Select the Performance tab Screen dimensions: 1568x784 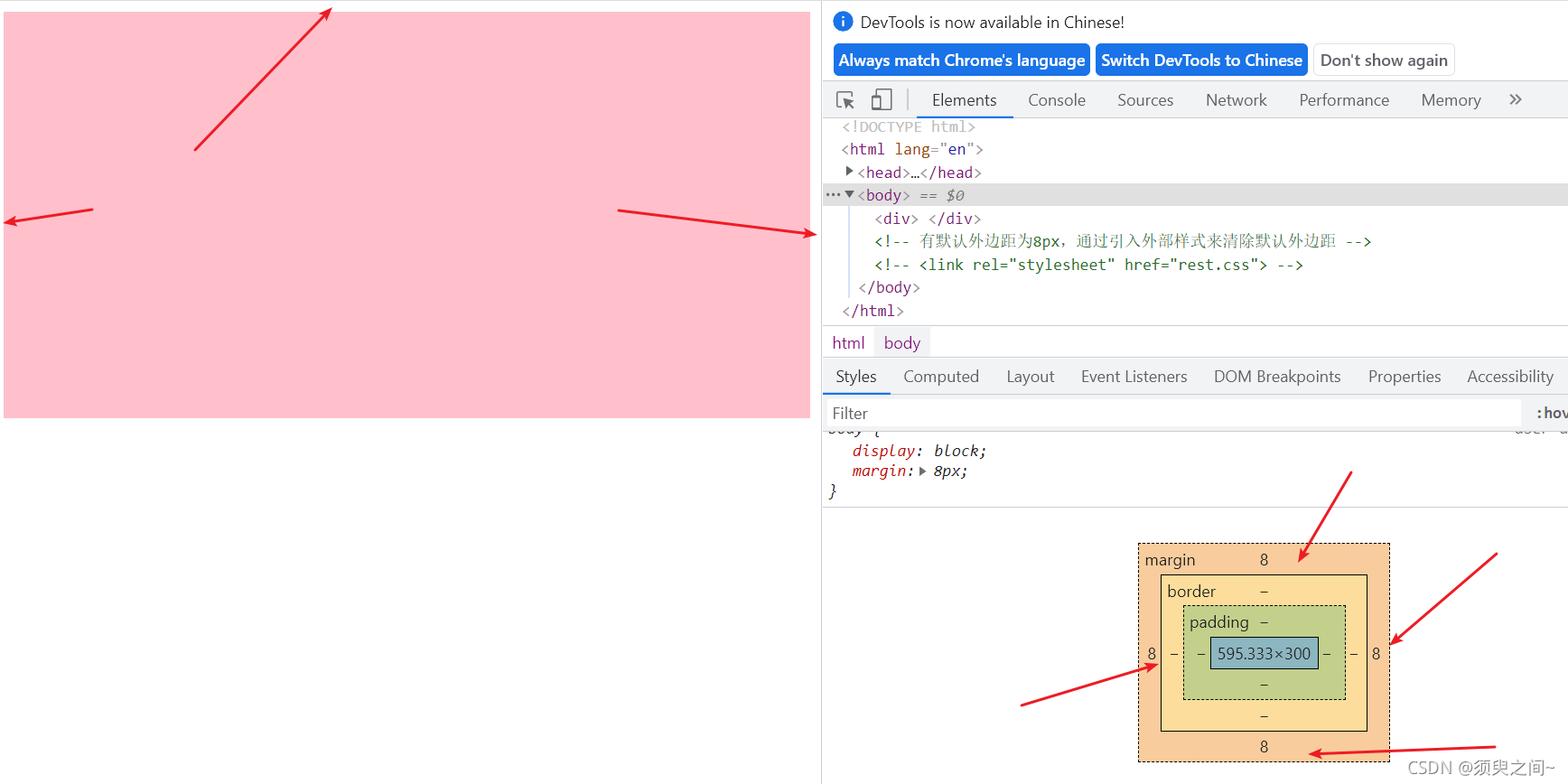[x=1344, y=100]
